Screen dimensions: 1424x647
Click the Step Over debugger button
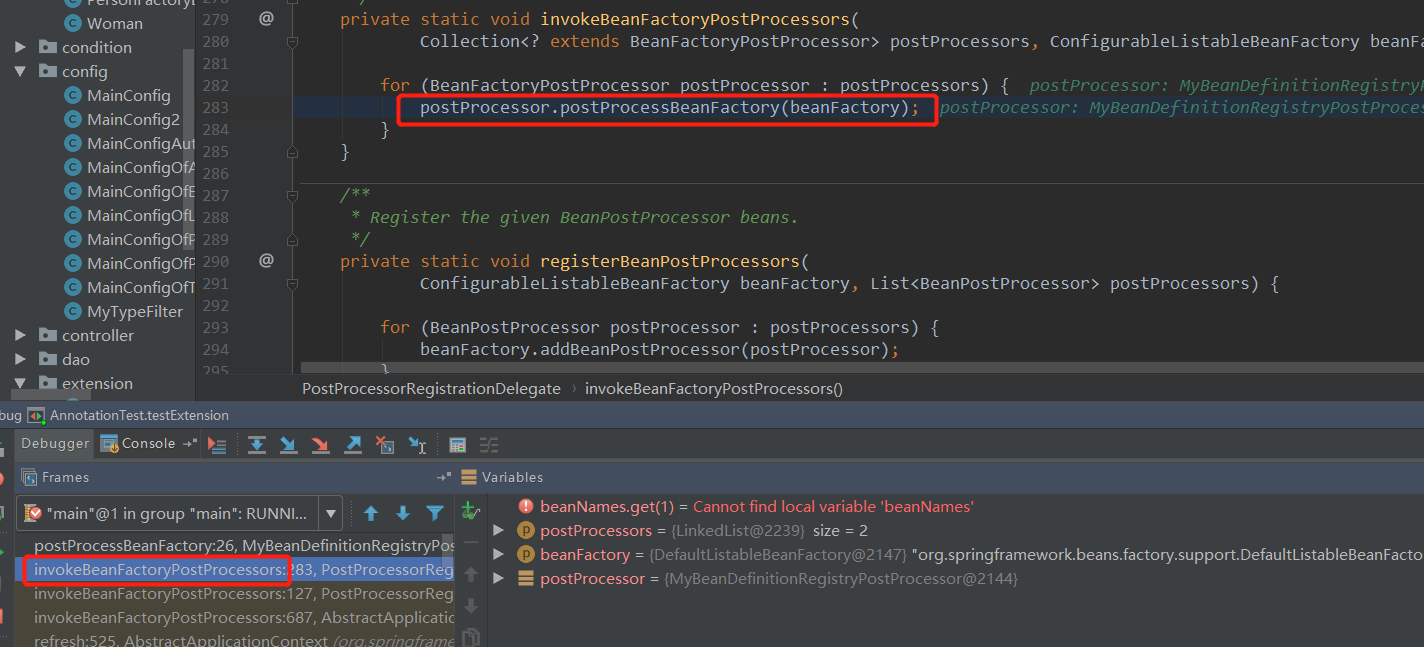coord(257,444)
